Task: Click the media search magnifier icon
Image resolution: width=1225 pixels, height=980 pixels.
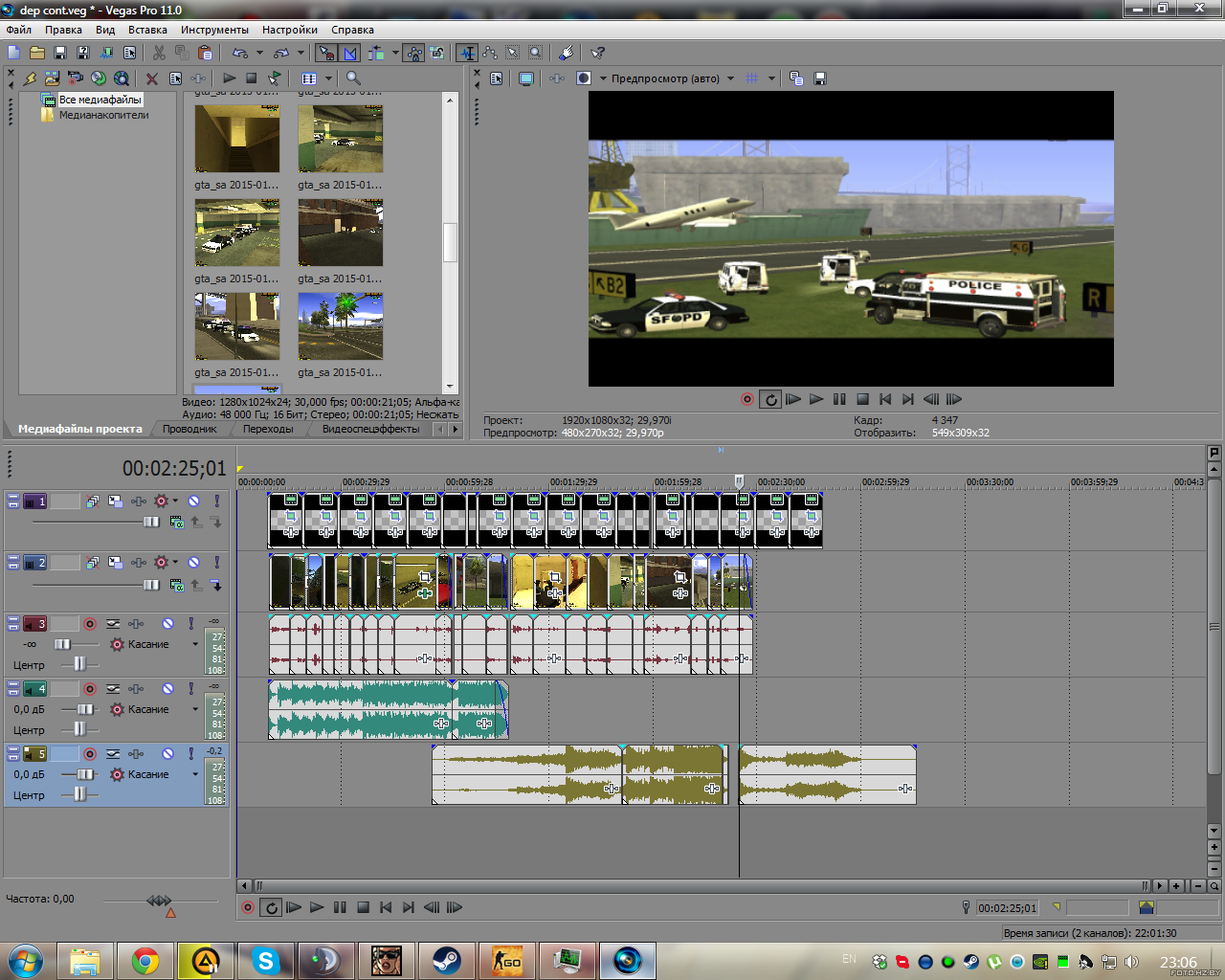Action: coord(353,78)
